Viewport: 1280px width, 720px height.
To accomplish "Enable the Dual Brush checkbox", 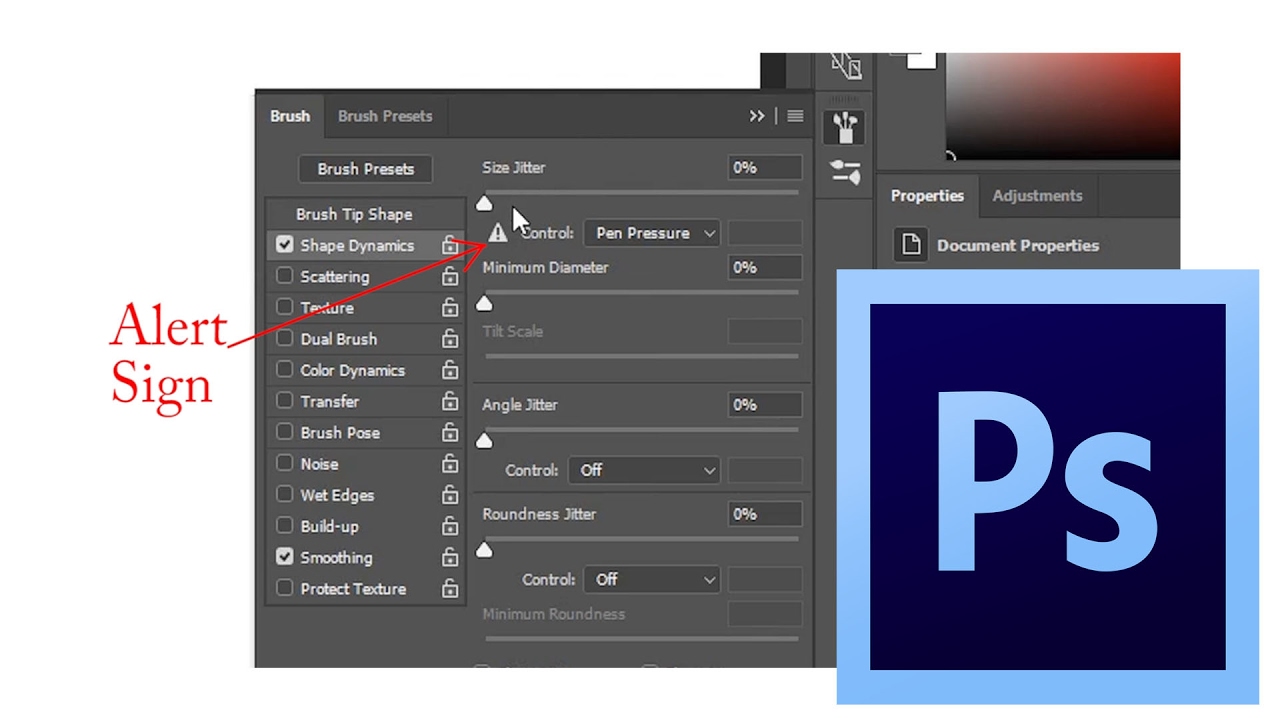I will tap(285, 339).
